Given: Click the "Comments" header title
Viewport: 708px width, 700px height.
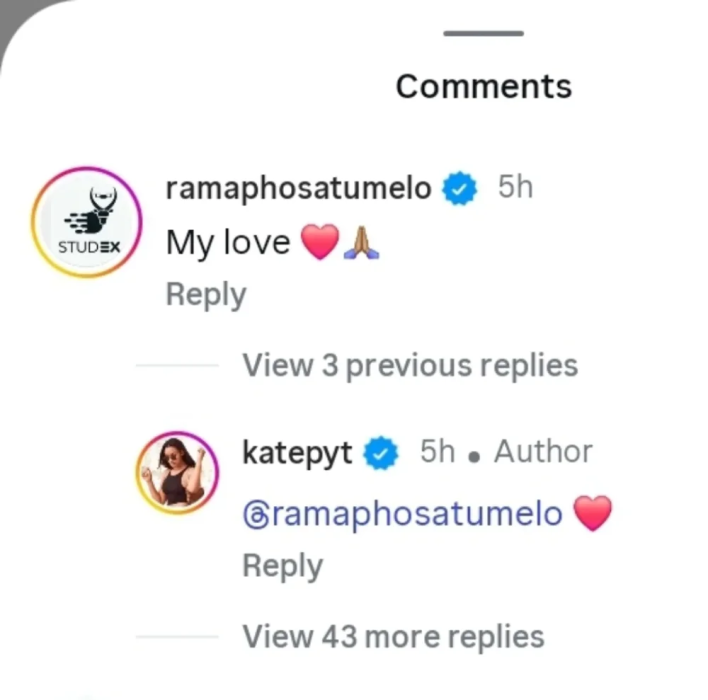Looking at the screenshot, I should (483, 86).
